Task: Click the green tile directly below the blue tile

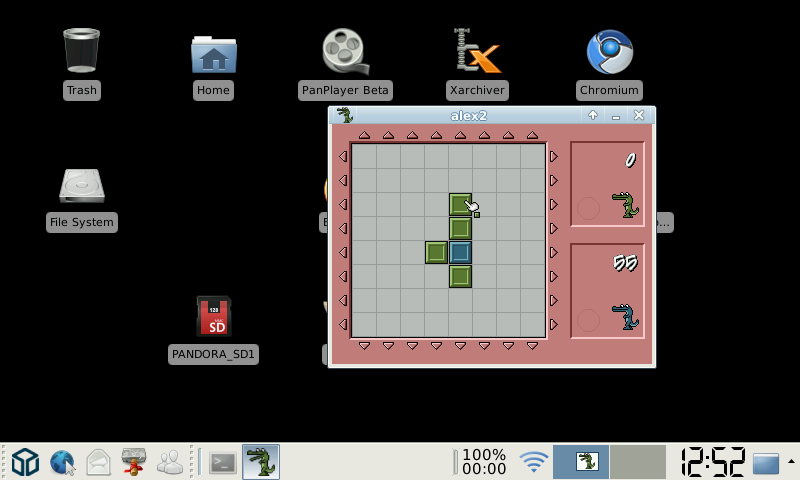Action: 460,276
